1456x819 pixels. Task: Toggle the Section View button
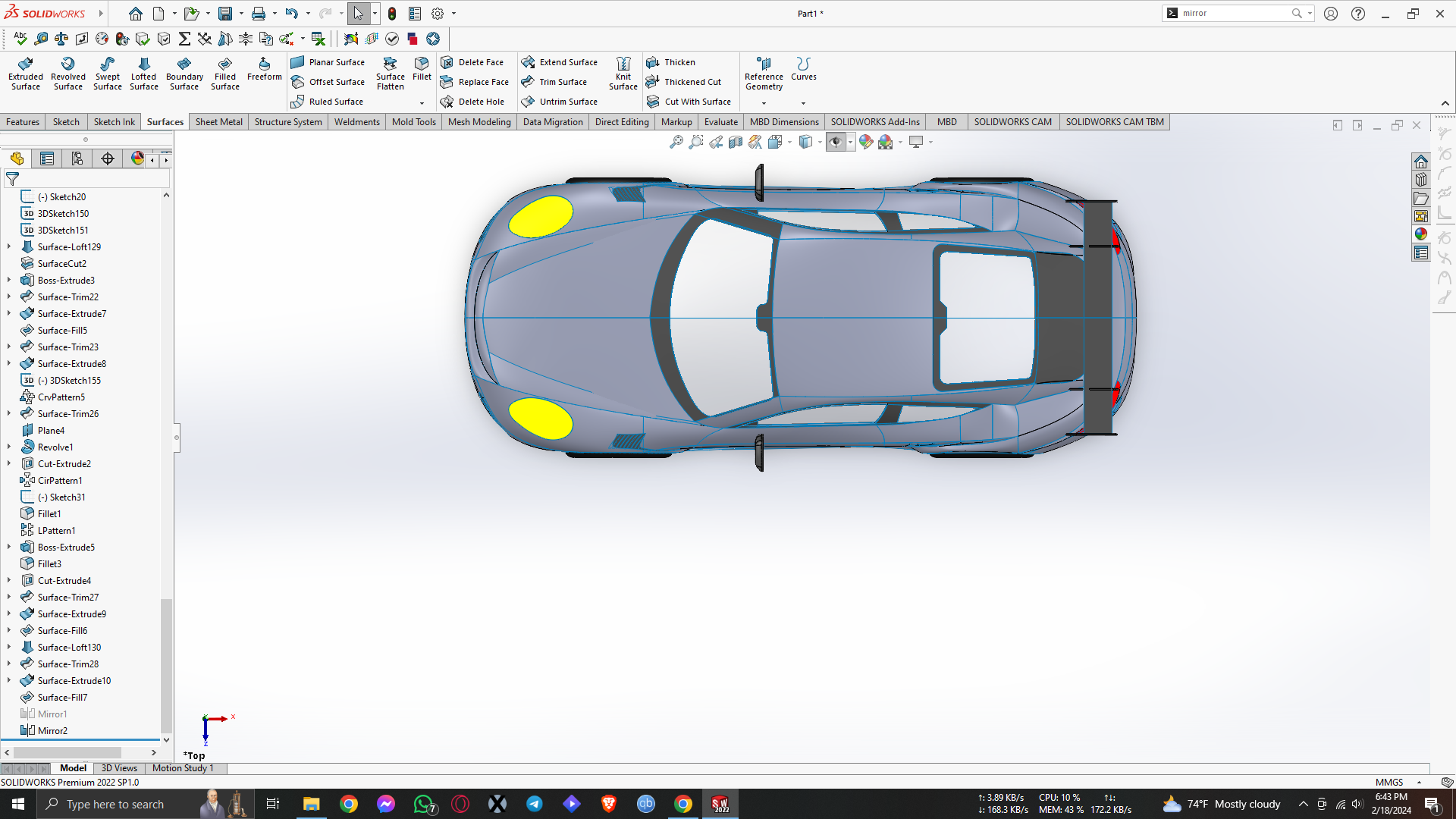(x=735, y=142)
